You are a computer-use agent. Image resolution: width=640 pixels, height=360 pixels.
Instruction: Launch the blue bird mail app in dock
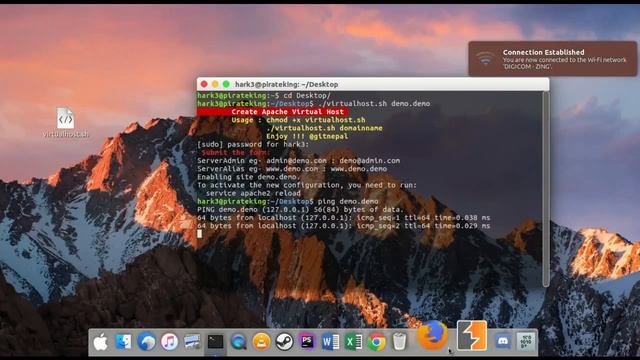[146, 342]
